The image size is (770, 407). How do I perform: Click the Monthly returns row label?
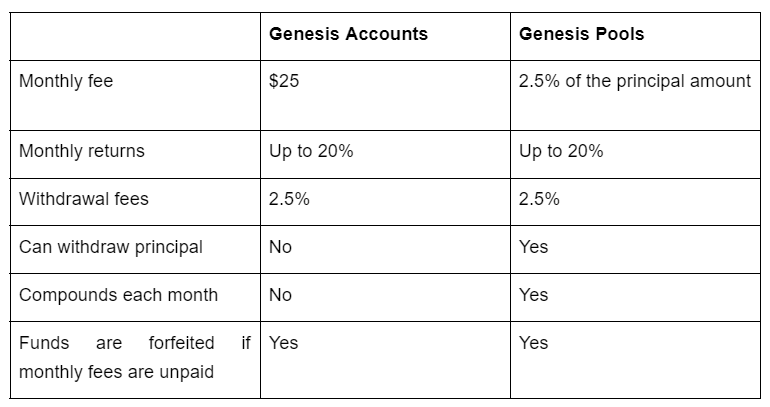pyautogui.click(x=82, y=151)
